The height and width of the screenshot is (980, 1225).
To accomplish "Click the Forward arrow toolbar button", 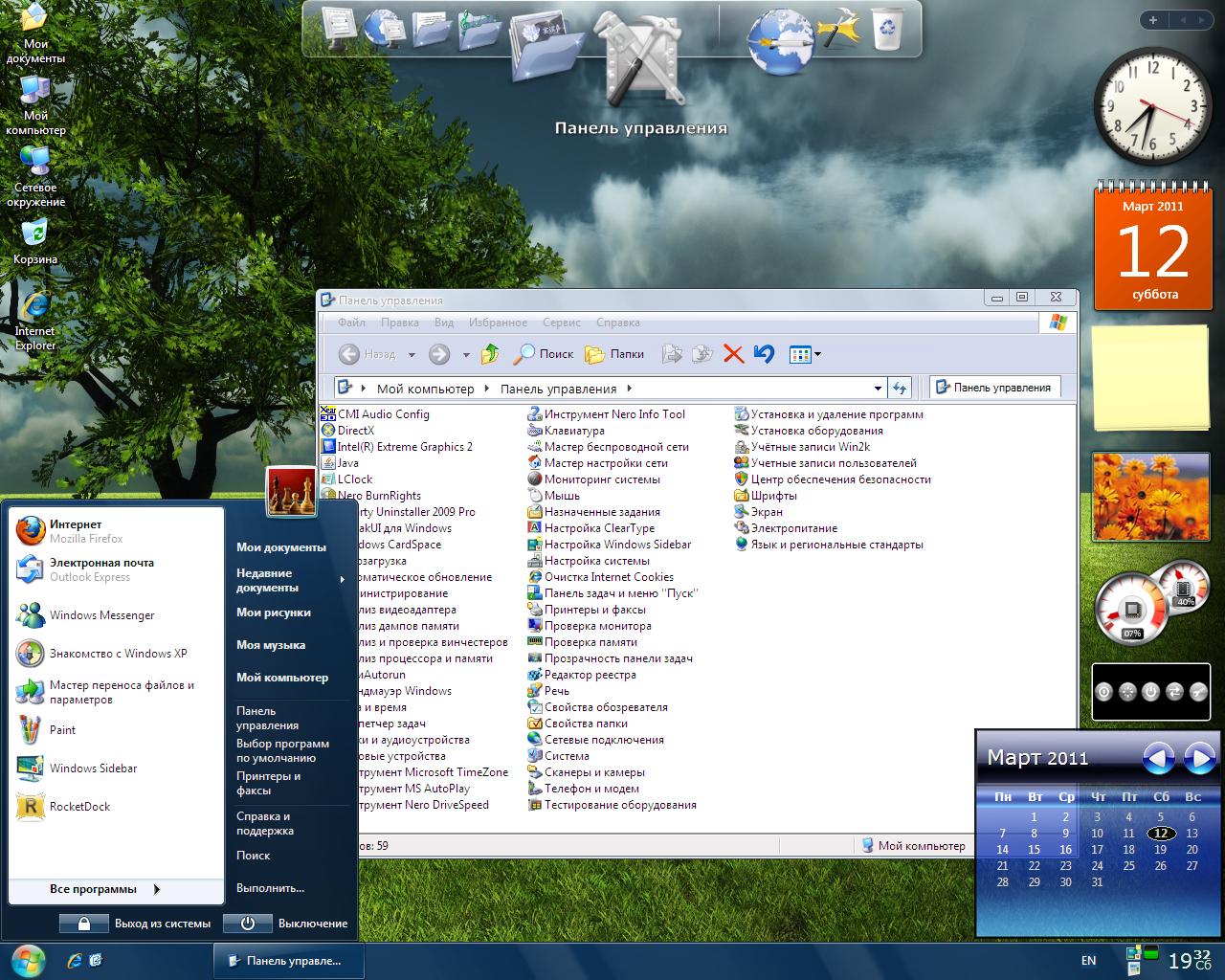I will (x=439, y=354).
